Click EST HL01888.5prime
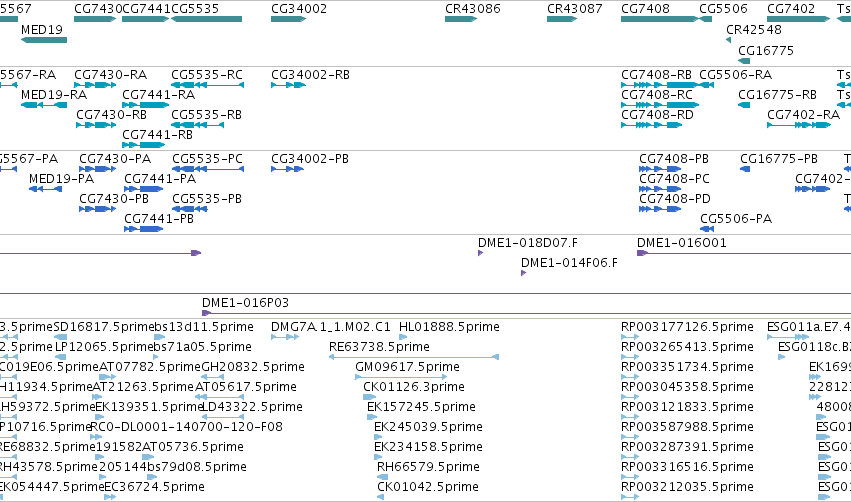Image resolution: width=851 pixels, height=502 pixels. click(403, 337)
